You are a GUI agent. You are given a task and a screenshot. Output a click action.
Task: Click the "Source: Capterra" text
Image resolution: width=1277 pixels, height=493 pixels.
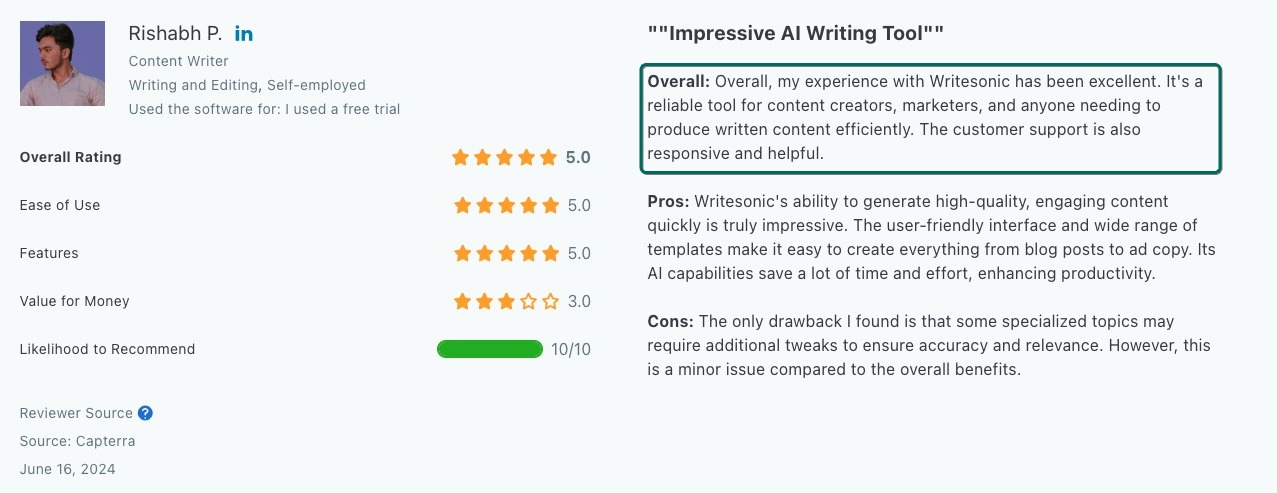[77, 441]
